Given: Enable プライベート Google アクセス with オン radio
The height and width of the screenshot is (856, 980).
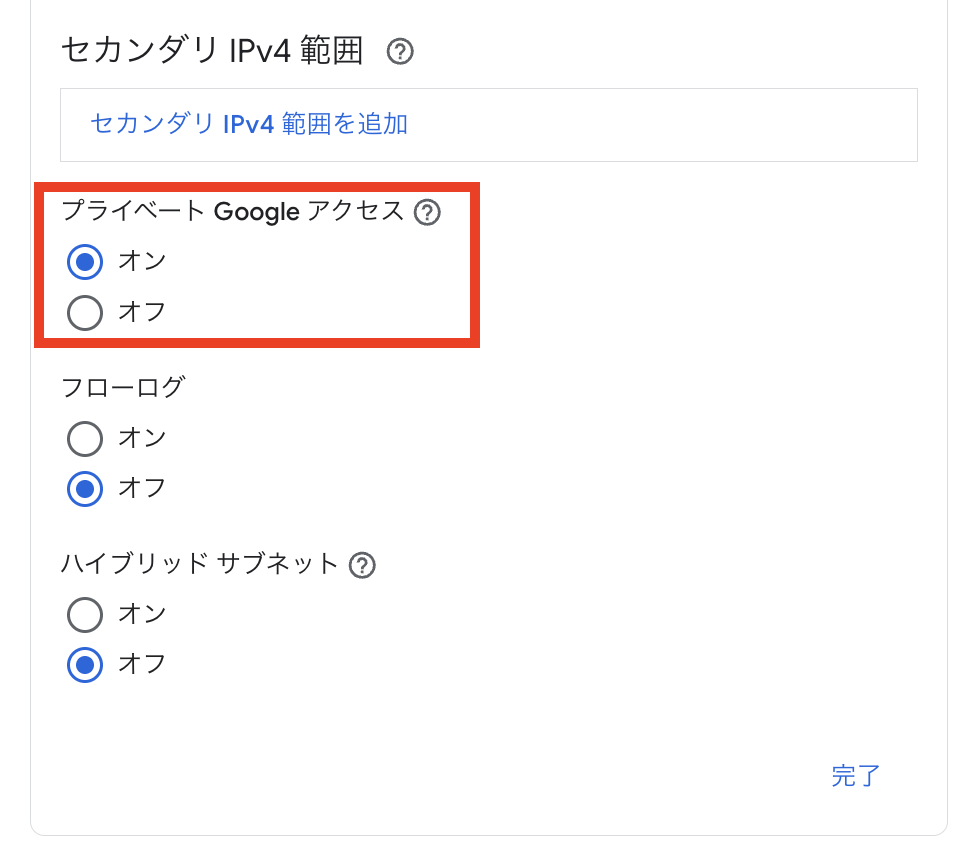Looking at the screenshot, I should [x=85, y=262].
